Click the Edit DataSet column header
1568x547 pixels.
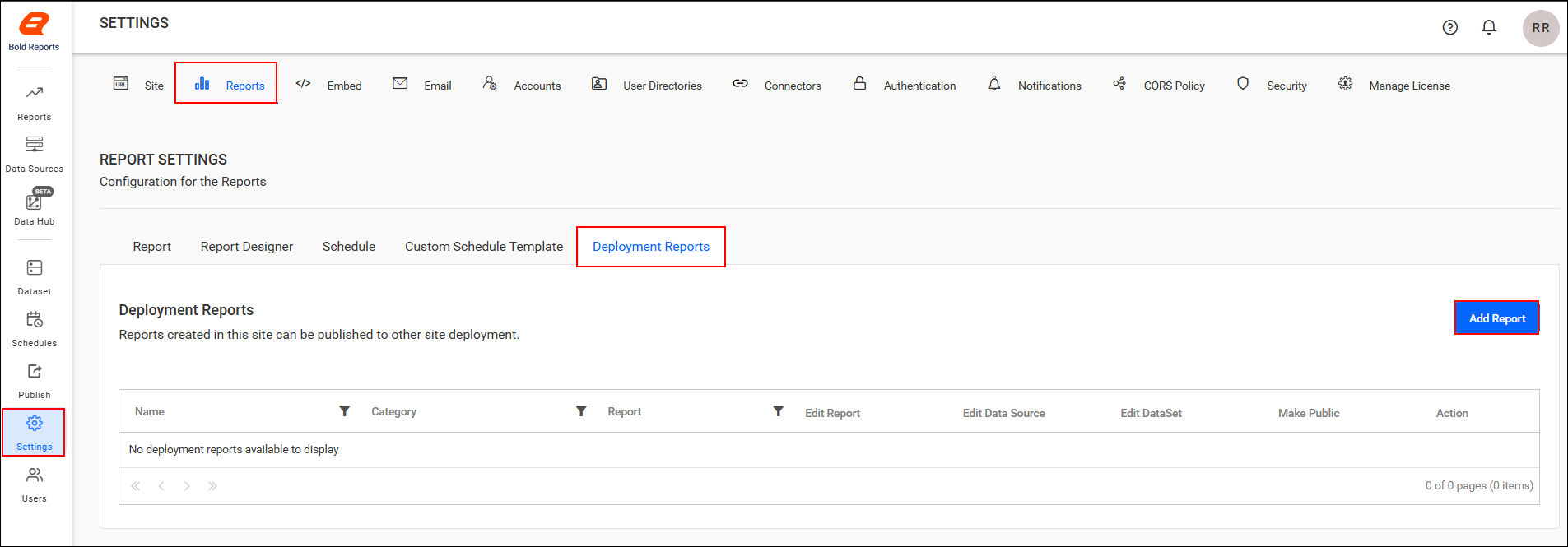[x=1152, y=413]
